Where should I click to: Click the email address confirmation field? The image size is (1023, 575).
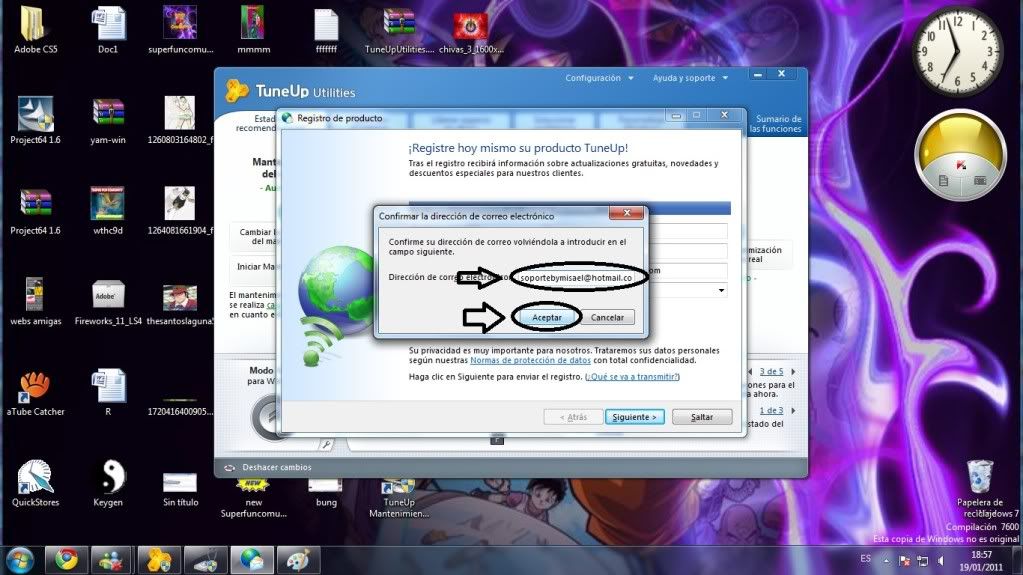click(x=576, y=278)
